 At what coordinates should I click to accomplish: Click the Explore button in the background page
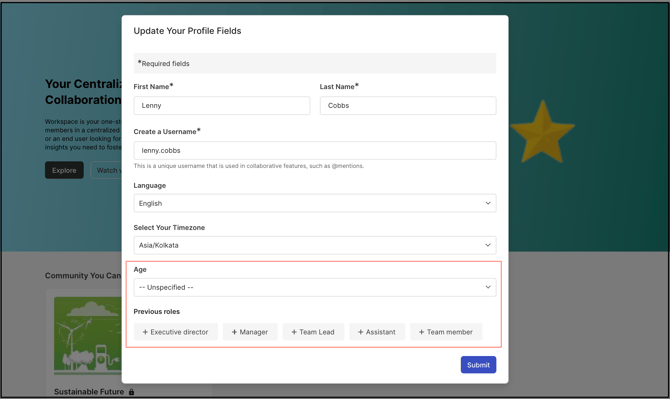tap(64, 170)
